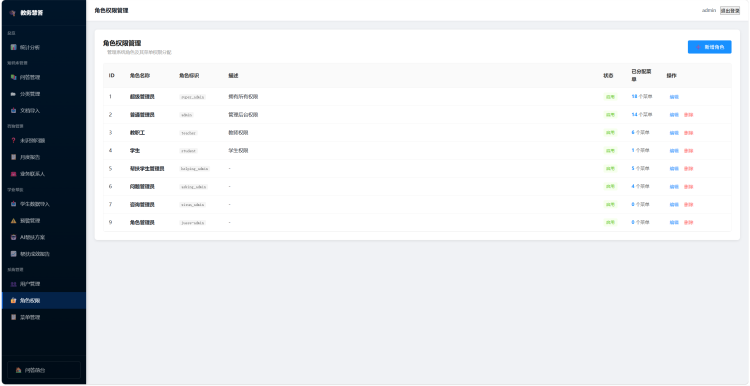The height and width of the screenshot is (386, 750).
Task: Click the house icon in the 问答前台 button
Action: pos(18,370)
